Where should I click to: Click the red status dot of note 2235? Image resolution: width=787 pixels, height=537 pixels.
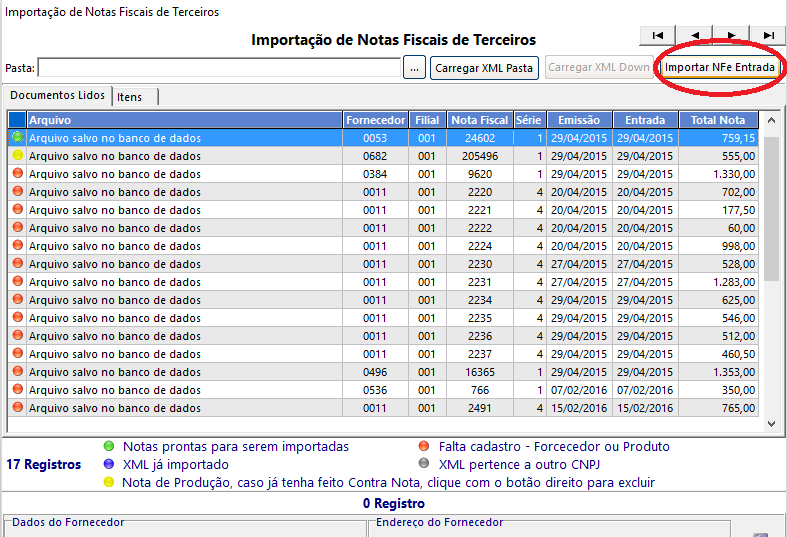pos(18,317)
